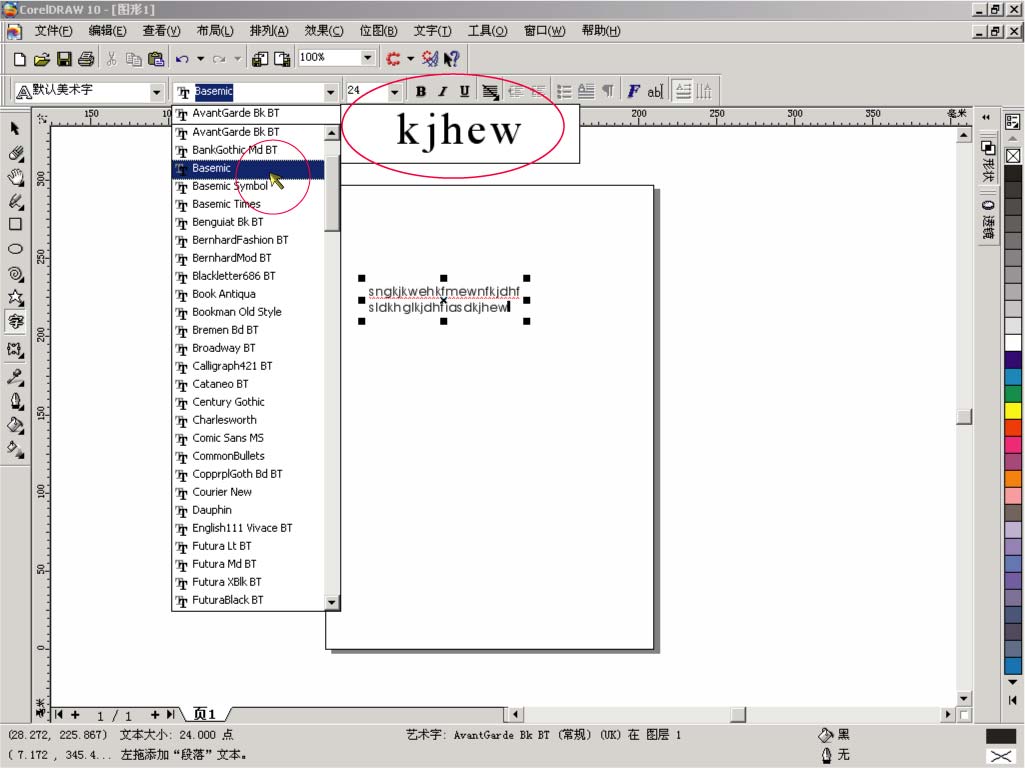Select the Basic Shapes star tool
Viewport: 1025px width, 769px height.
[x=16, y=298]
